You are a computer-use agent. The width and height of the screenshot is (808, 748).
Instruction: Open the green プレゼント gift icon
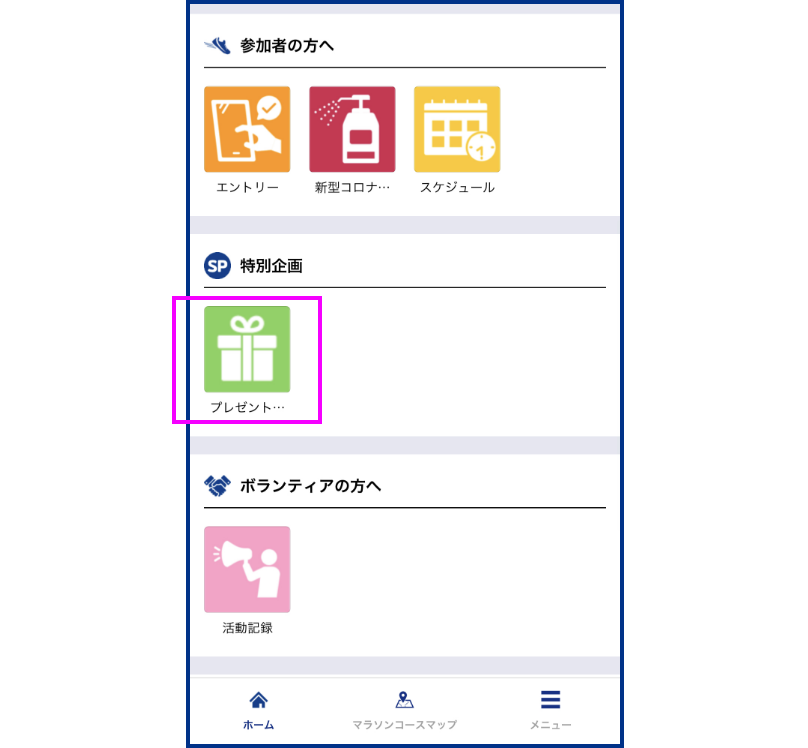[x=247, y=349]
